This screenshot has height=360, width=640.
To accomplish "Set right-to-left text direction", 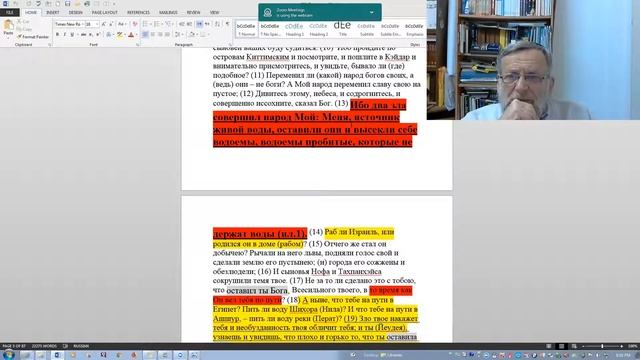I will click(x=207, y=24).
